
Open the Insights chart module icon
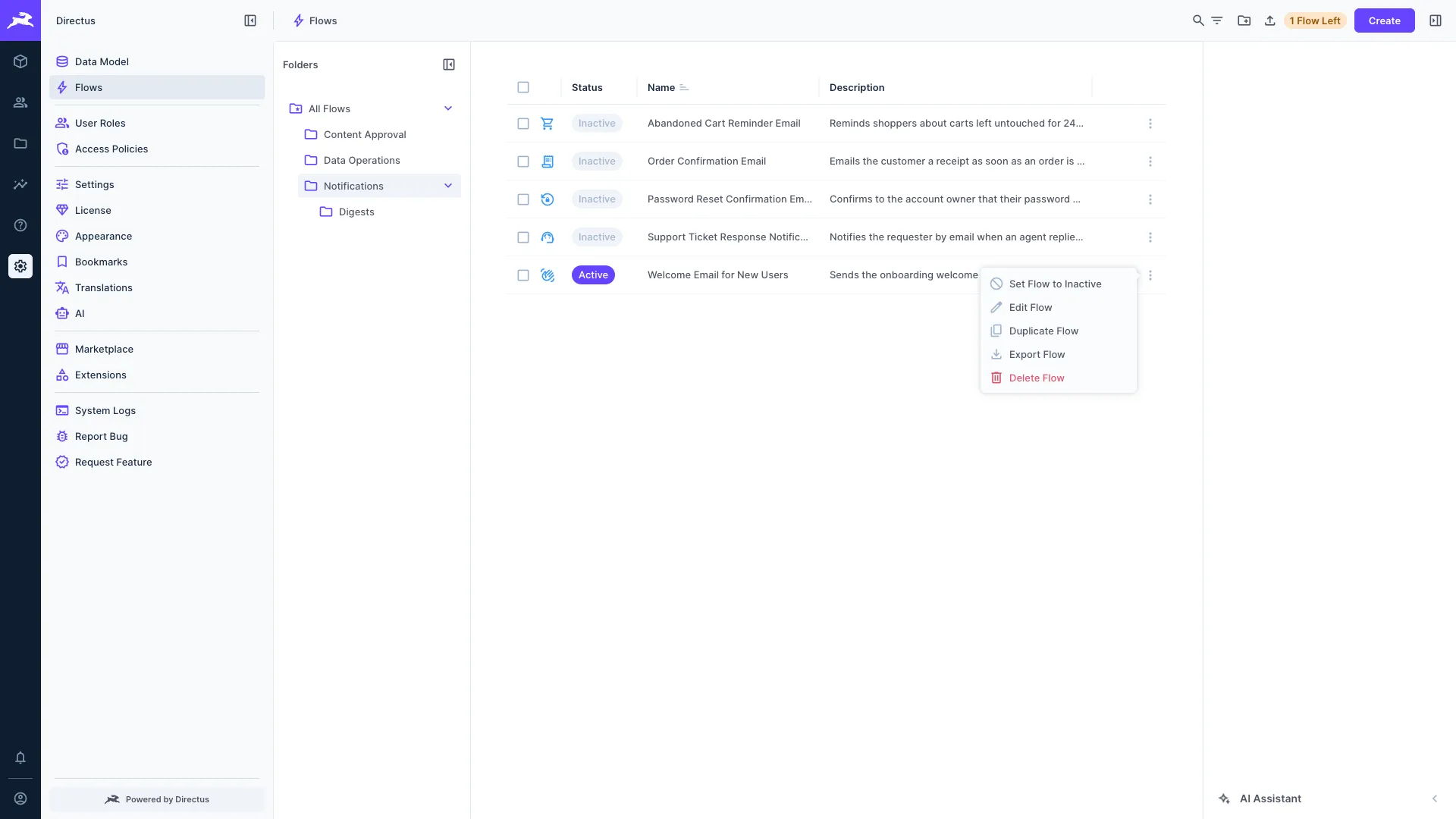pyautogui.click(x=20, y=184)
